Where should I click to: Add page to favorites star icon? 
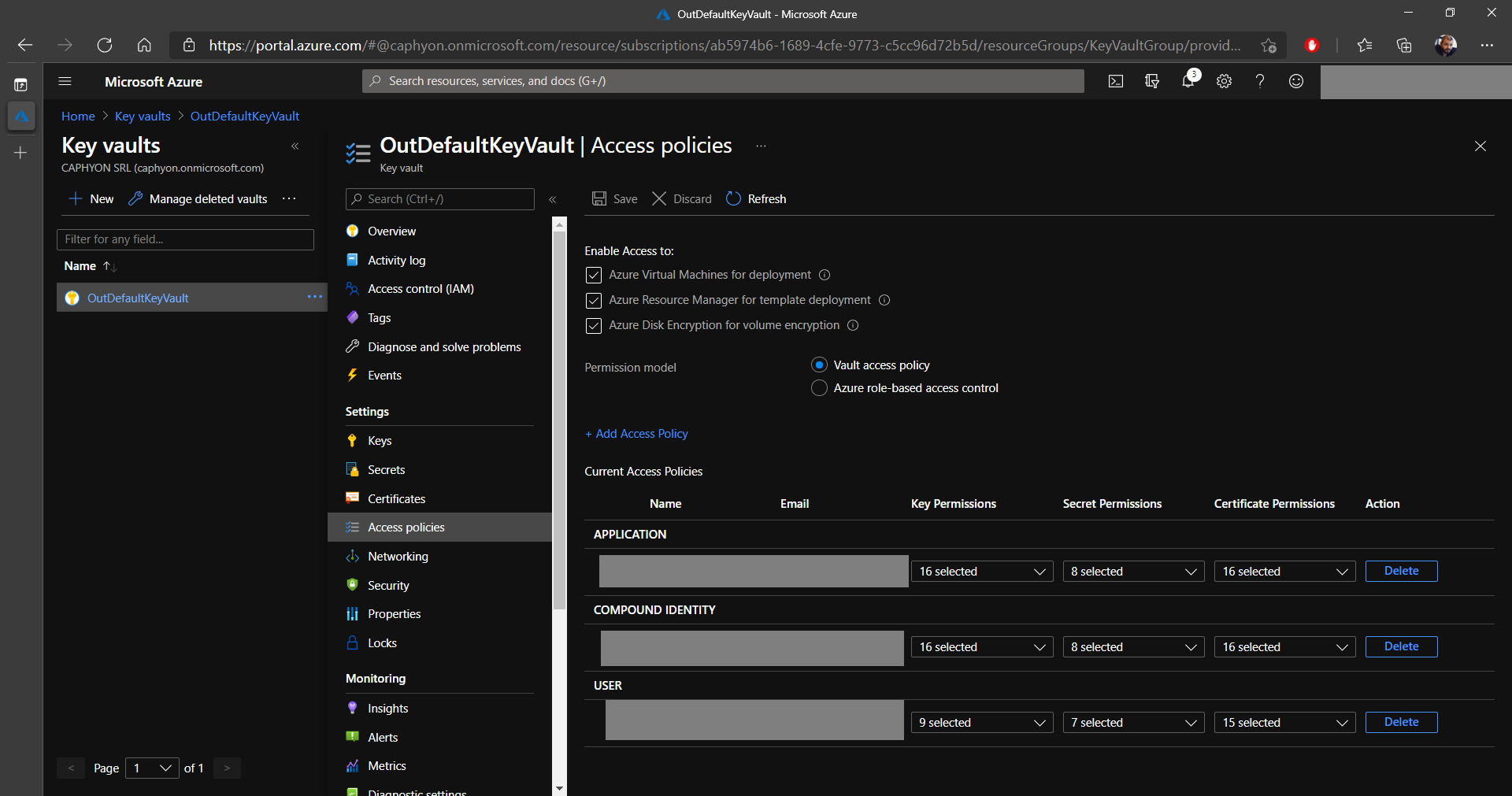click(1268, 45)
